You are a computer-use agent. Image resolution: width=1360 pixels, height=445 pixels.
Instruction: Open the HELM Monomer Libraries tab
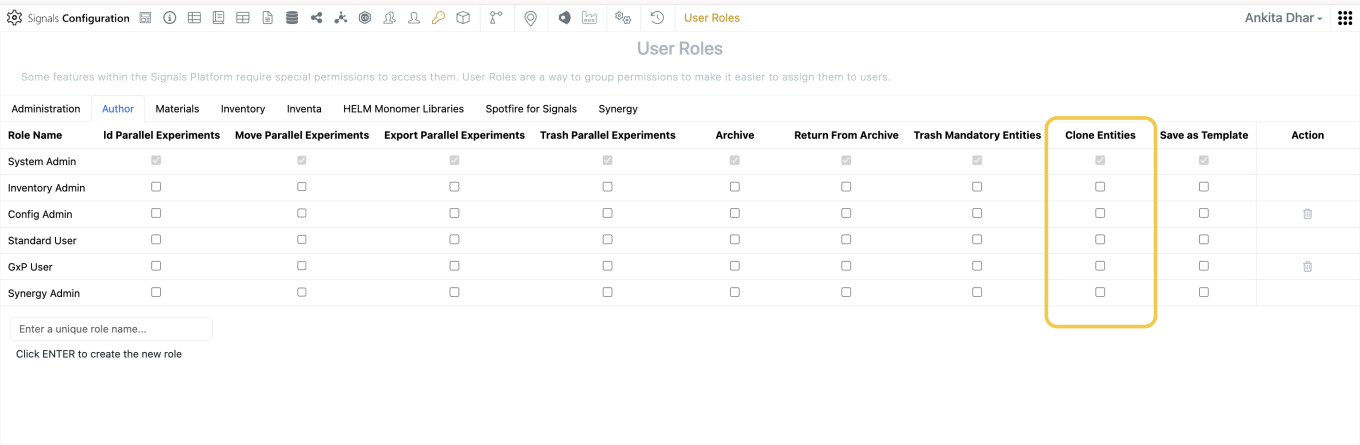pyautogui.click(x=403, y=109)
